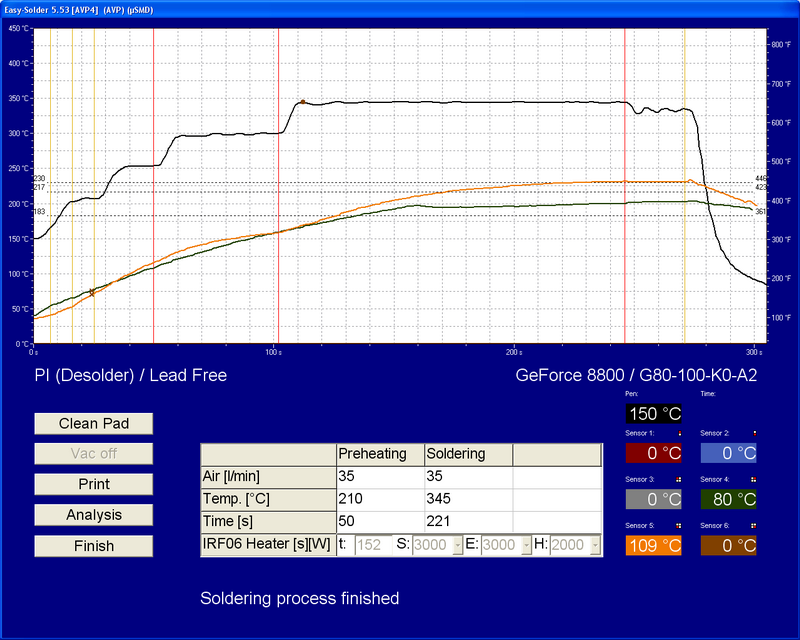This screenshot has width=800, height=640.
Task: Click the orange Sensor 5 box showing 109 °C
Action: pyautogui.click(x=654, y=546)
